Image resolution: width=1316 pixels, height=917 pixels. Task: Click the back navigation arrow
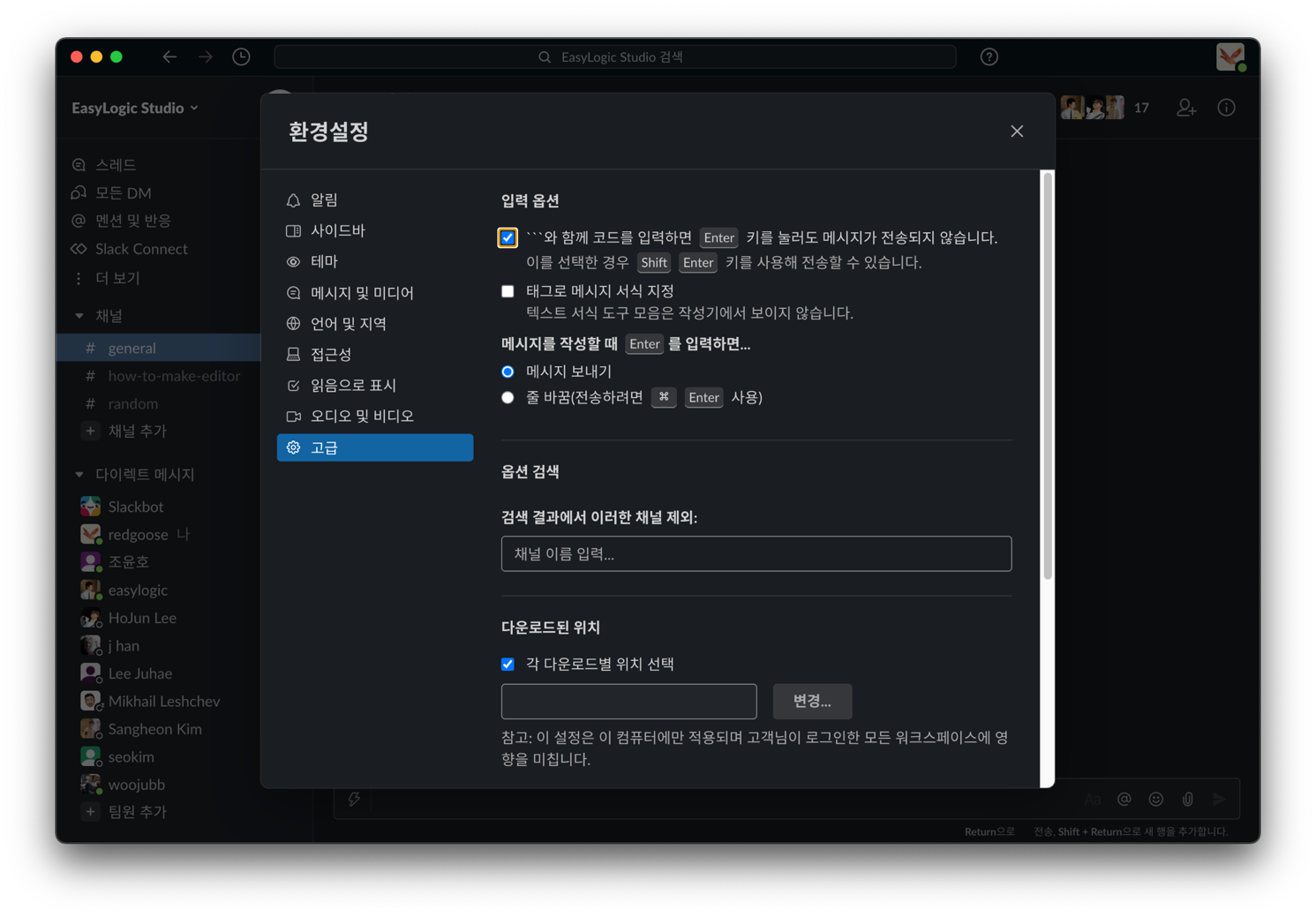(x=169, y=56)
